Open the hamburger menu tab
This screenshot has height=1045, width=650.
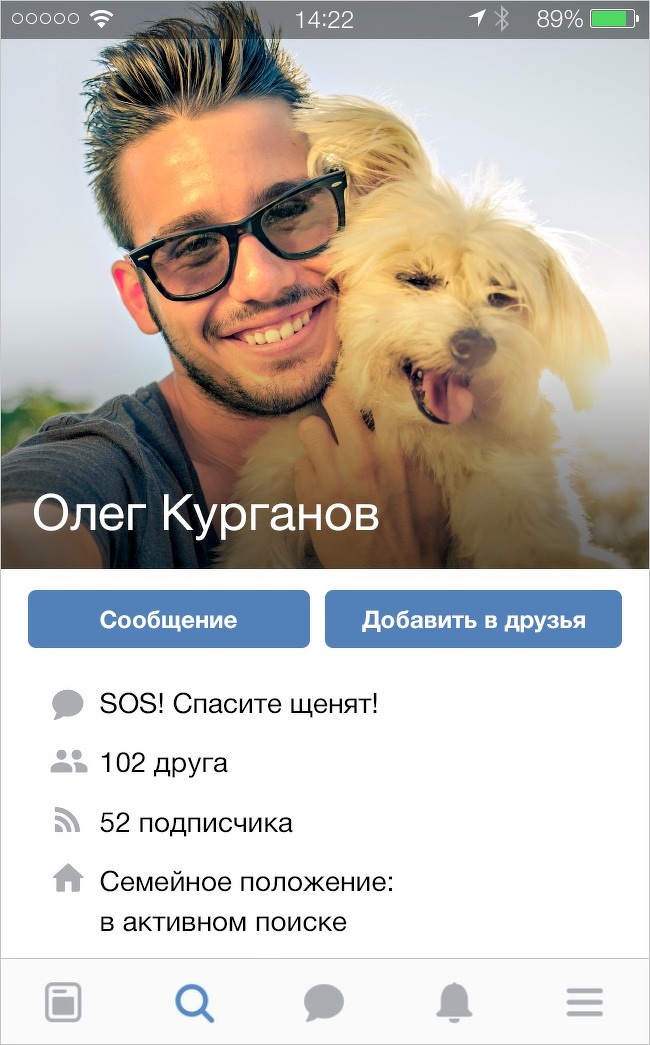tap(585, 1002)
